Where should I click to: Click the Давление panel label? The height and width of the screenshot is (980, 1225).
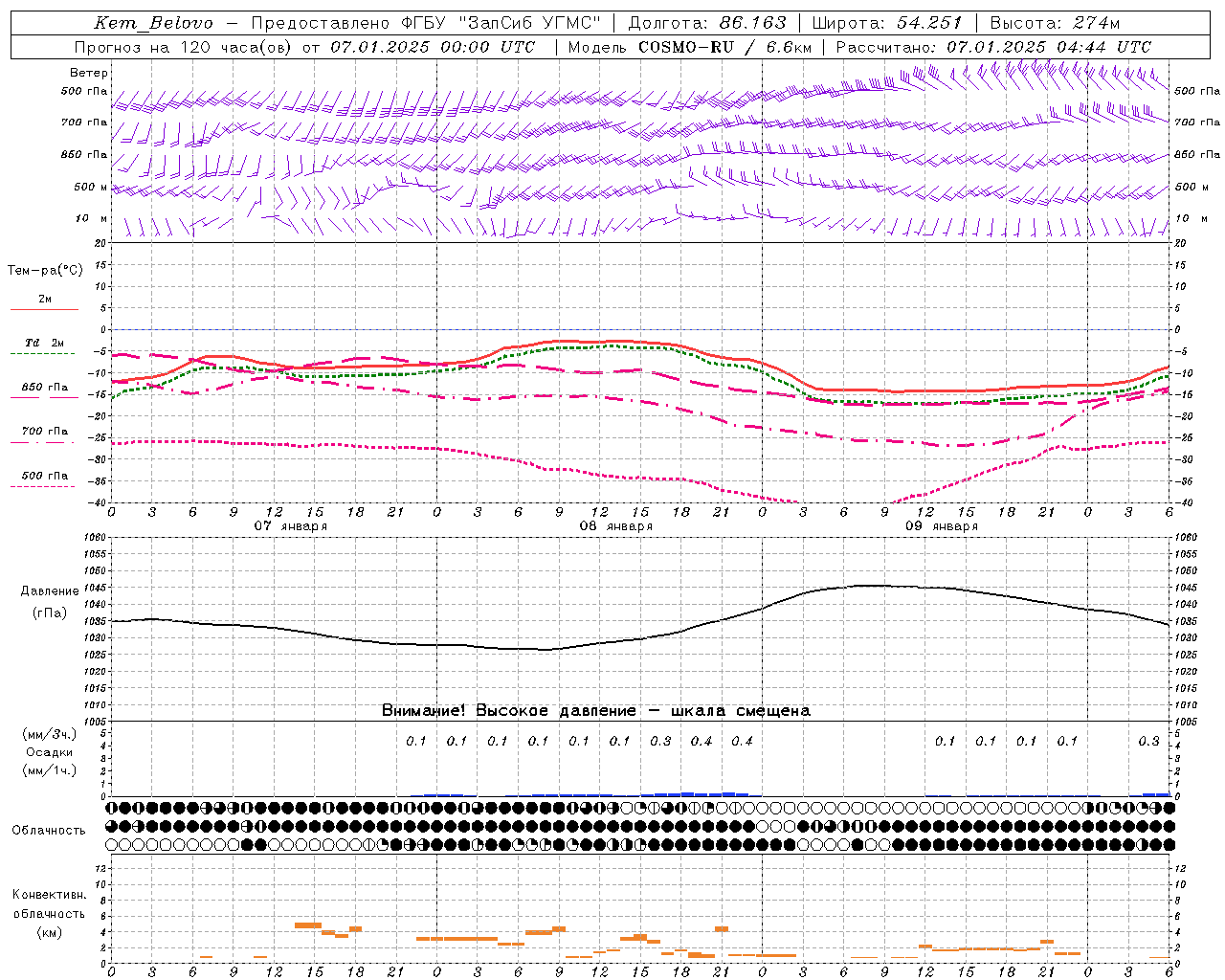[50, 591]
